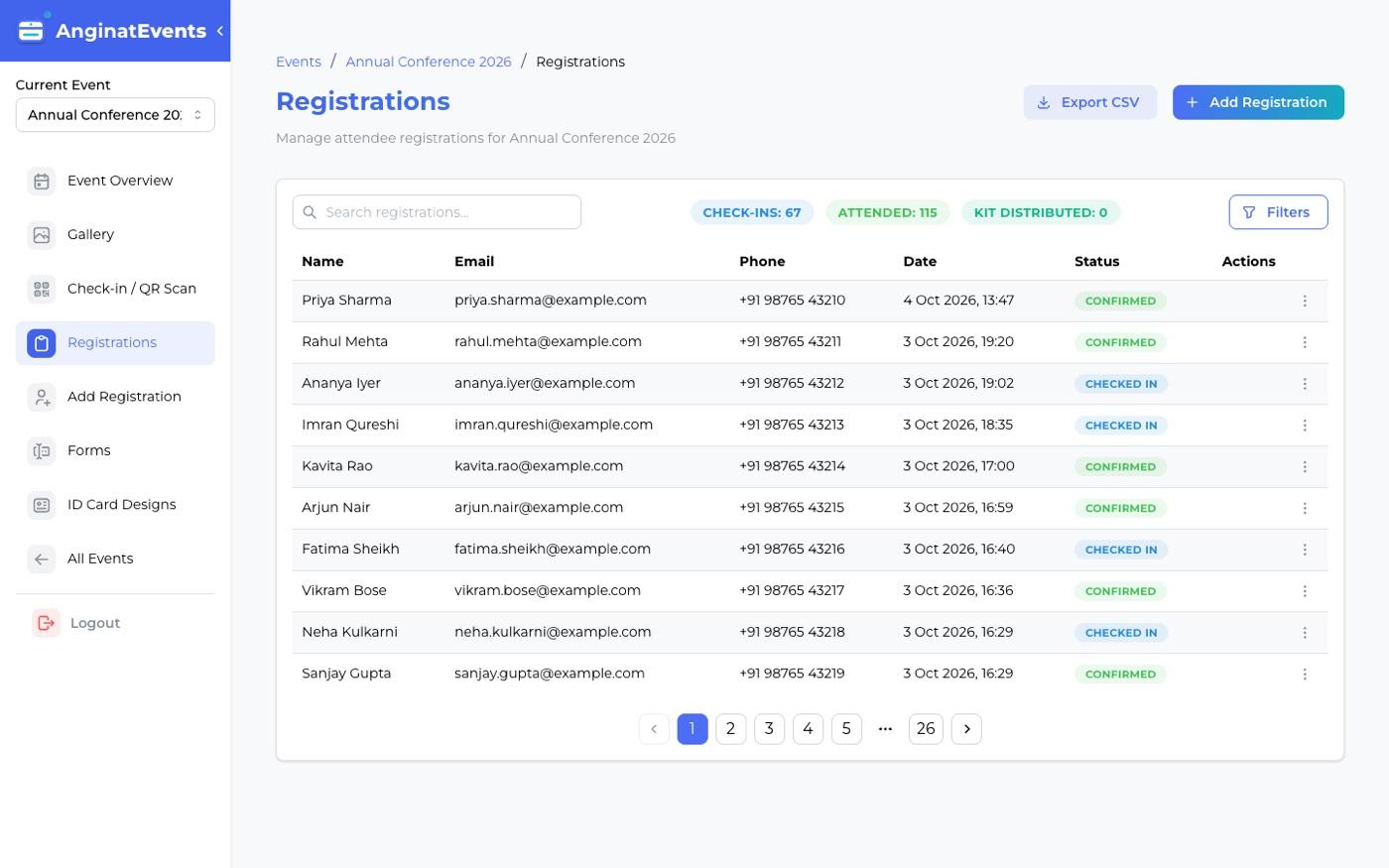Go to page 3

tap(769, 729)
